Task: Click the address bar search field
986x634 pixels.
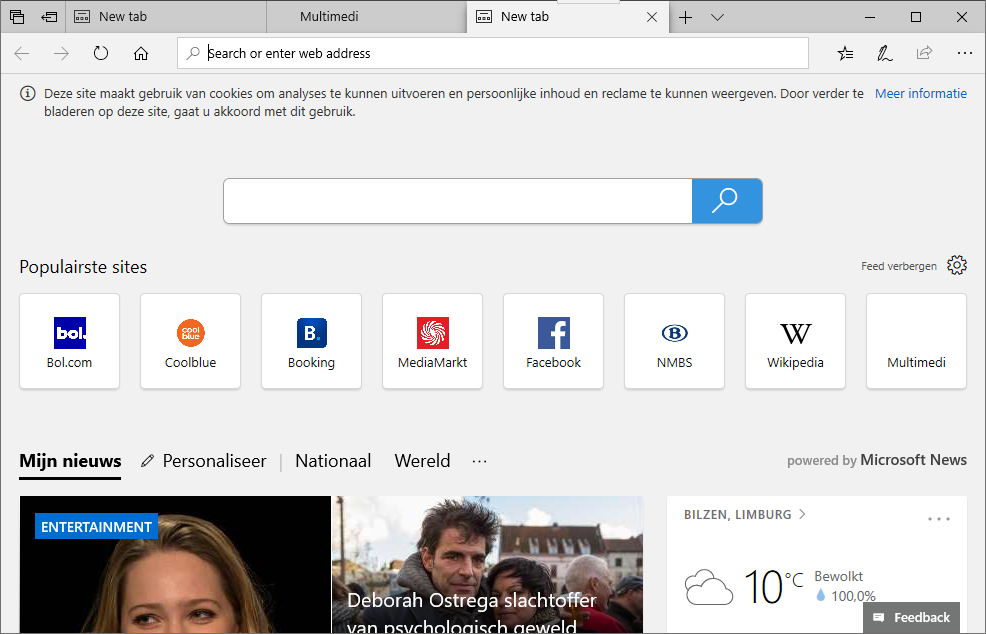Action: click(x=493, y=53)
